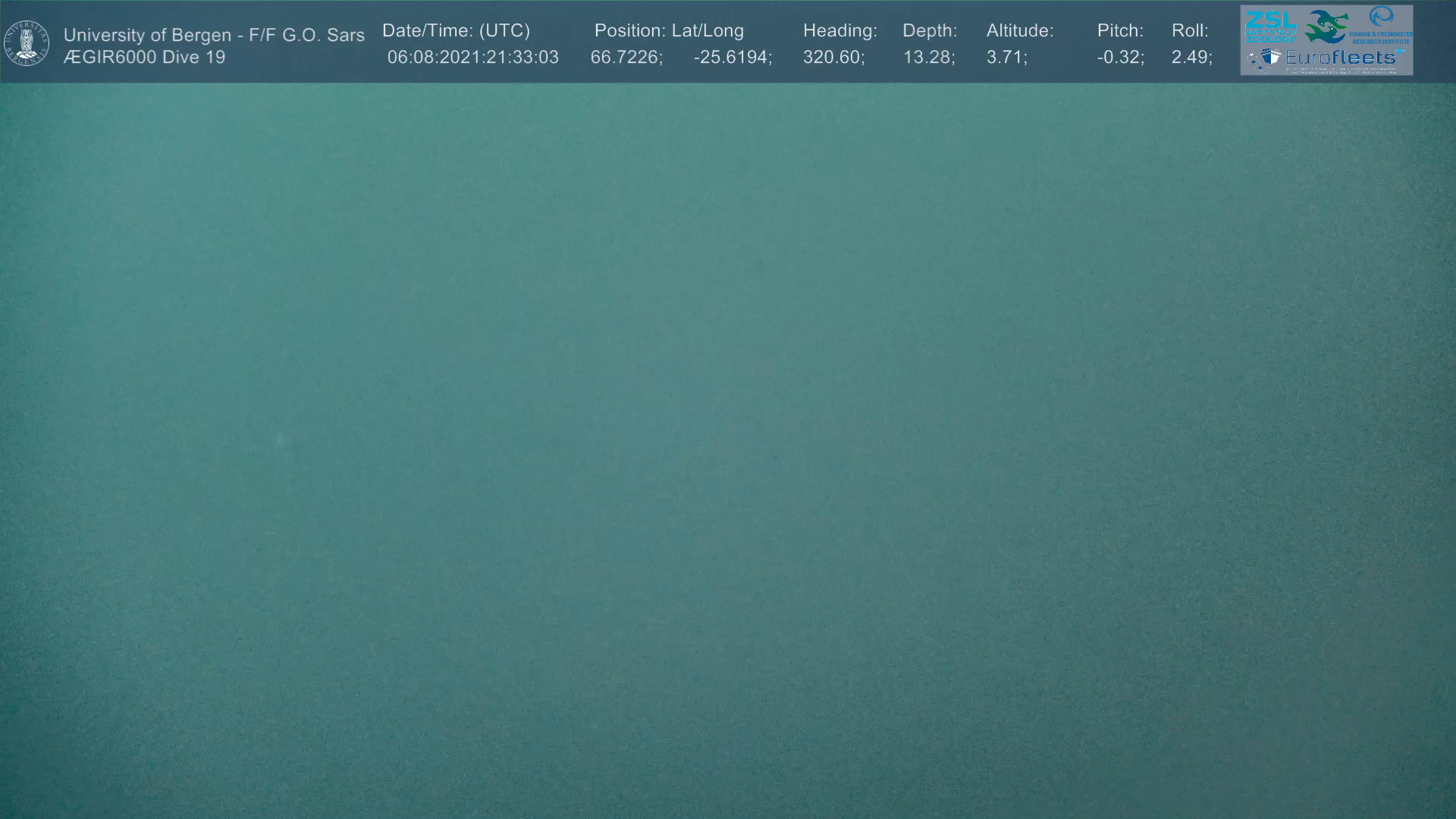Click the latitude value 66.7226
The height and width of the screenshot is (819, 1456).
(626, 58)
